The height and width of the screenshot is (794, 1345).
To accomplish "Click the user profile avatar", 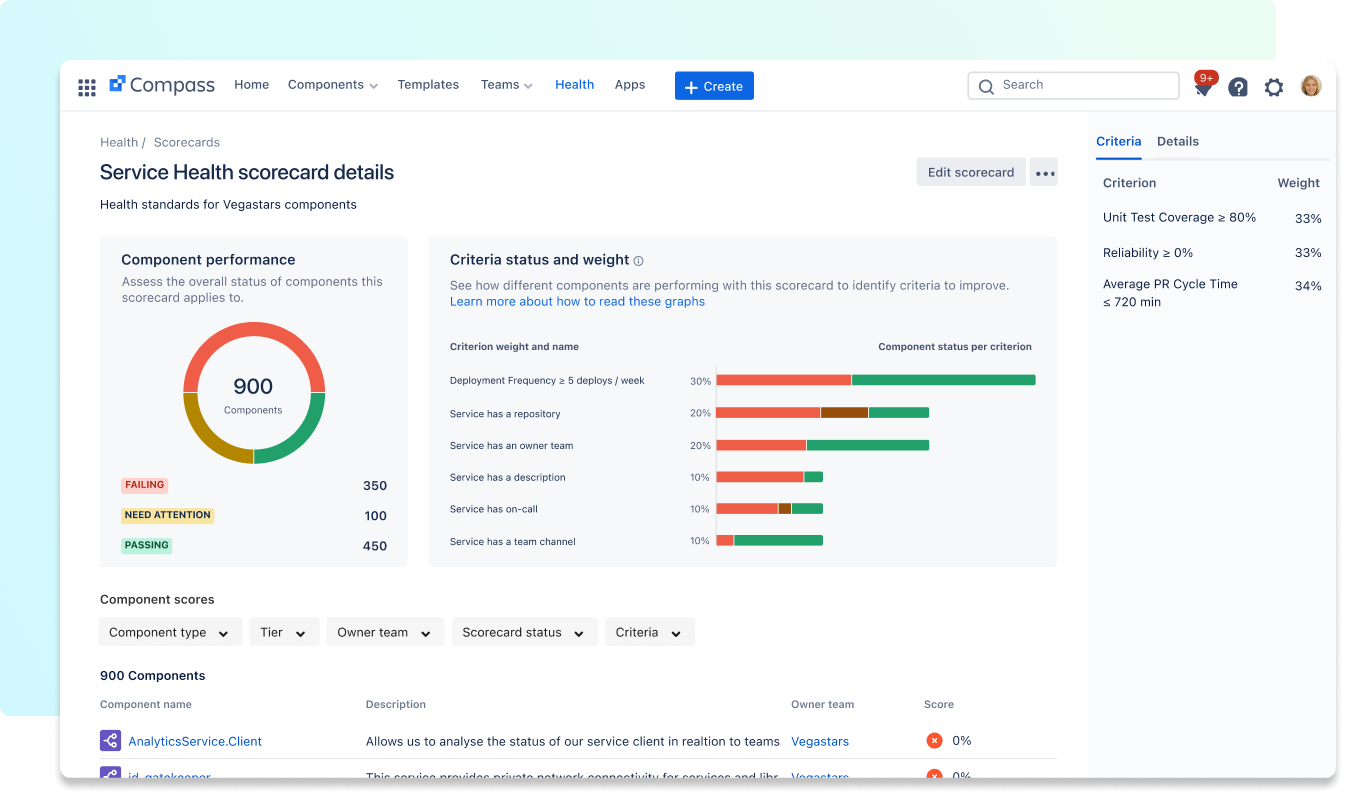I will [x=1310, y=86].
